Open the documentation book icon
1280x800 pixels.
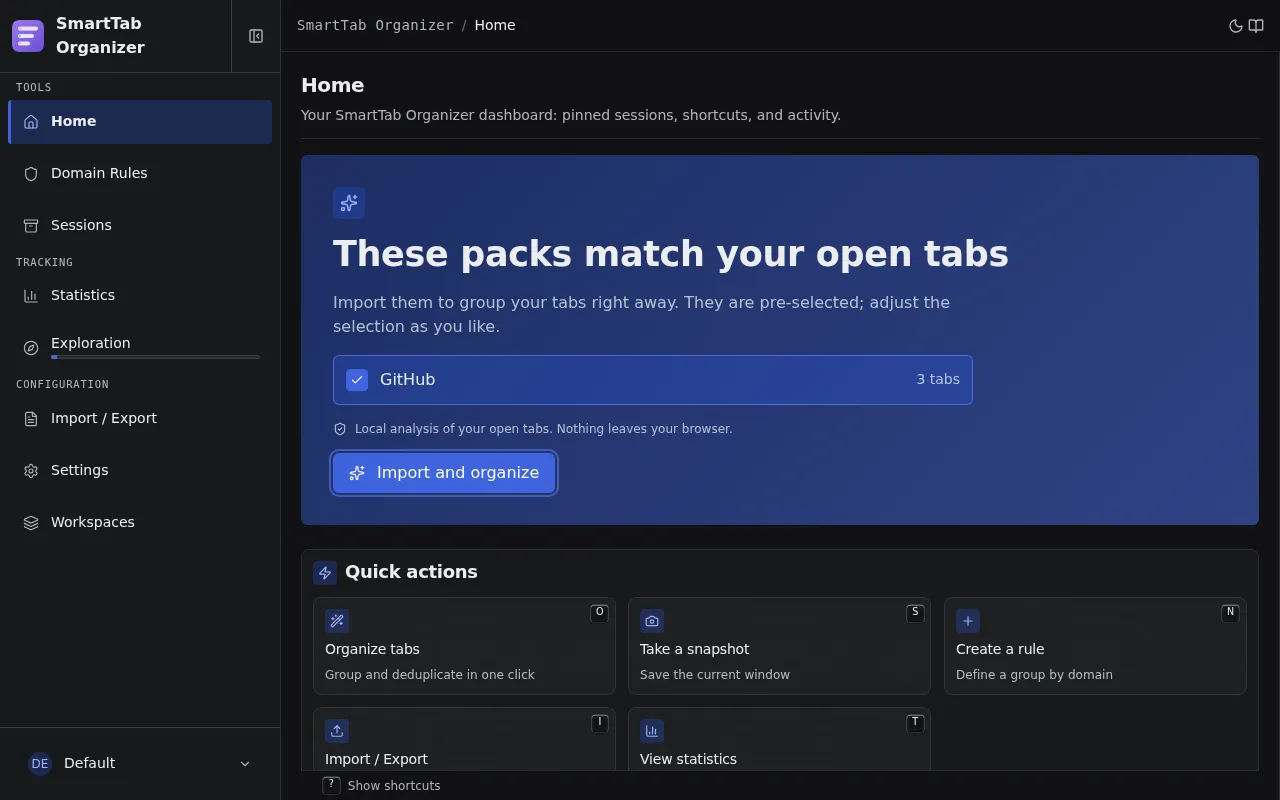click(x=1256, y=26)
